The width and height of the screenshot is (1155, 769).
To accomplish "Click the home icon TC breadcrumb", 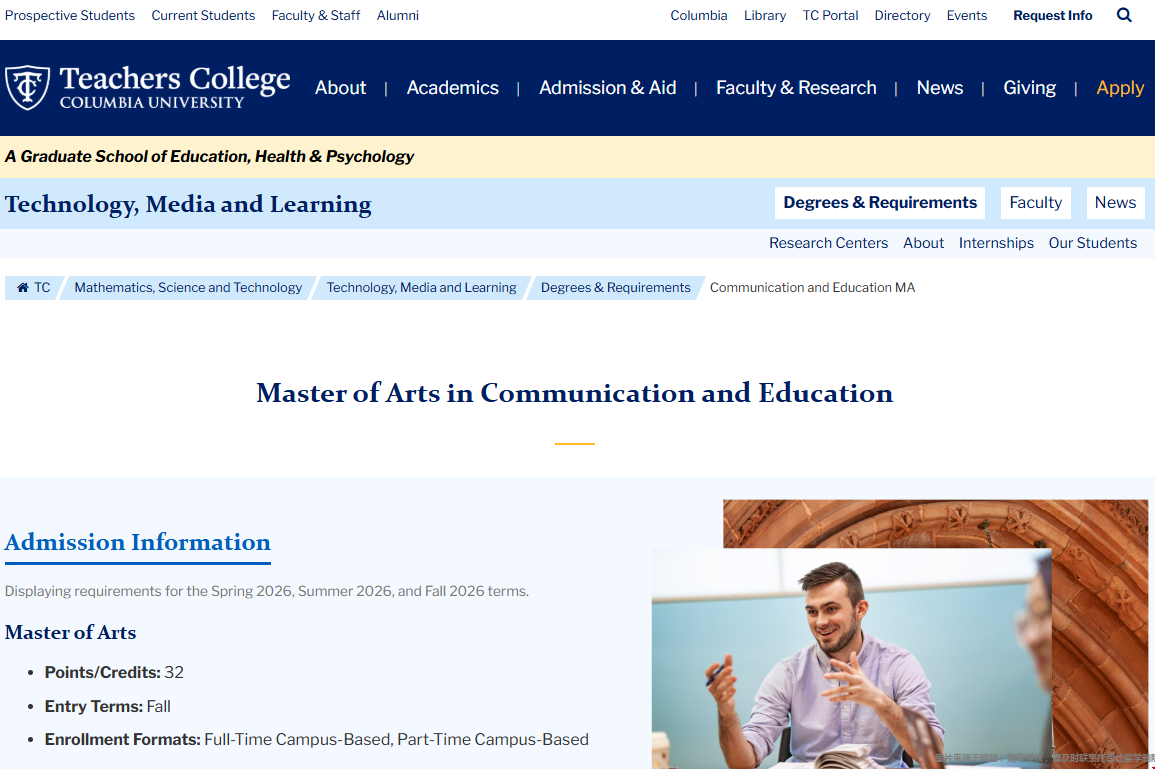I will 33,288.
